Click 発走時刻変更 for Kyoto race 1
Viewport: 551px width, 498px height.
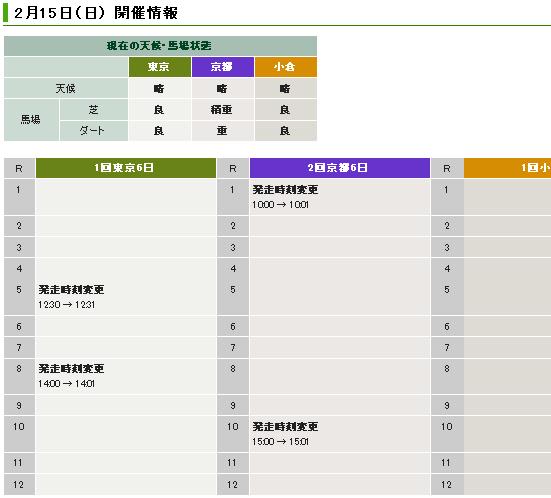coord(285,190)
